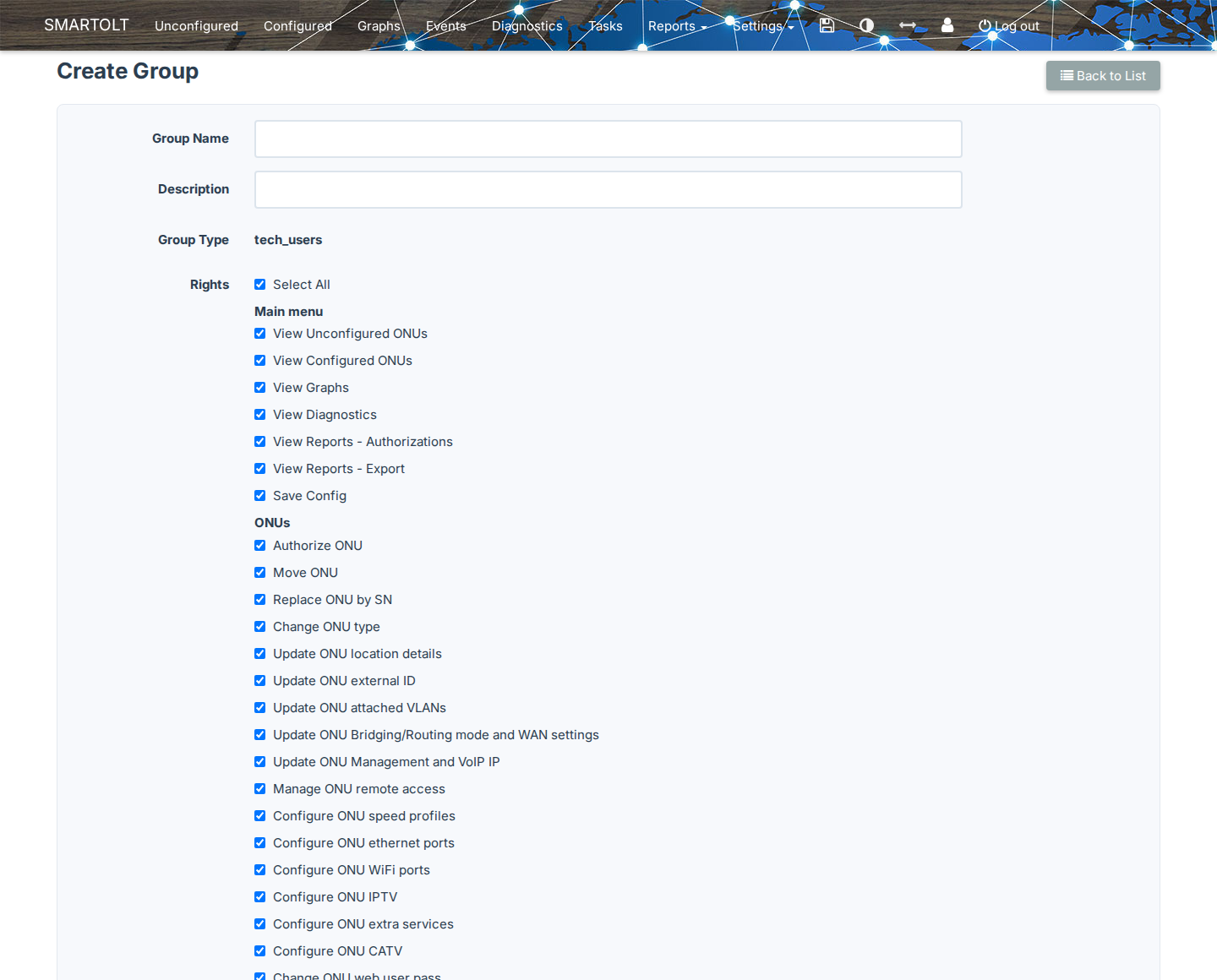This screenshot has width=1217, height=980.
Task: Focus the Group Name input field
Action: [608, 139]
